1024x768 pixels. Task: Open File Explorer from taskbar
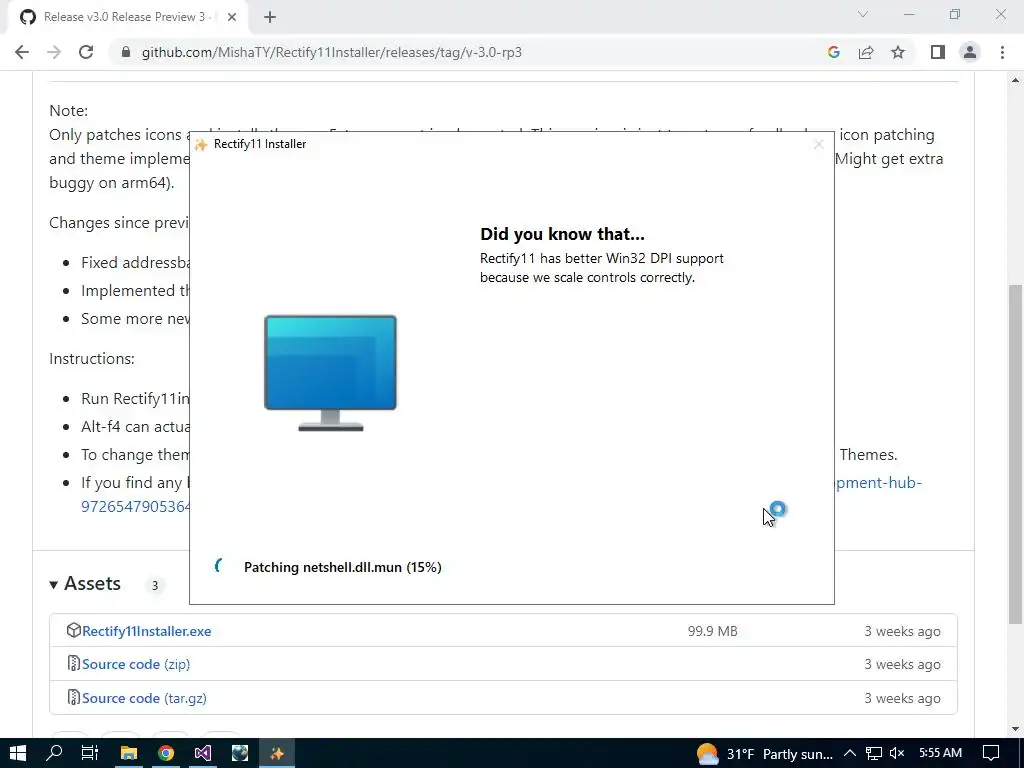point(129,753)
